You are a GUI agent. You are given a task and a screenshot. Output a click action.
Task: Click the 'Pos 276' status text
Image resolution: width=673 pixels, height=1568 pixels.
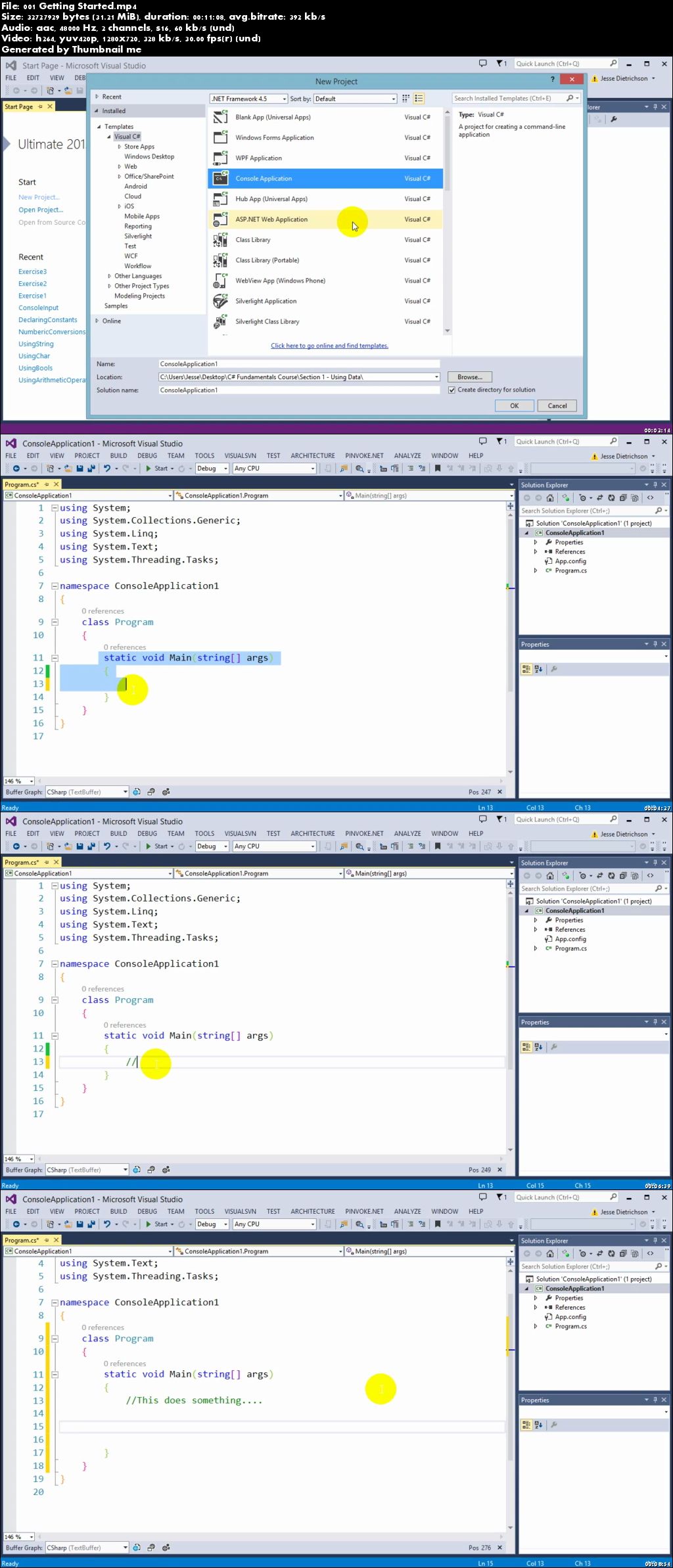[x=480, y=1548]
